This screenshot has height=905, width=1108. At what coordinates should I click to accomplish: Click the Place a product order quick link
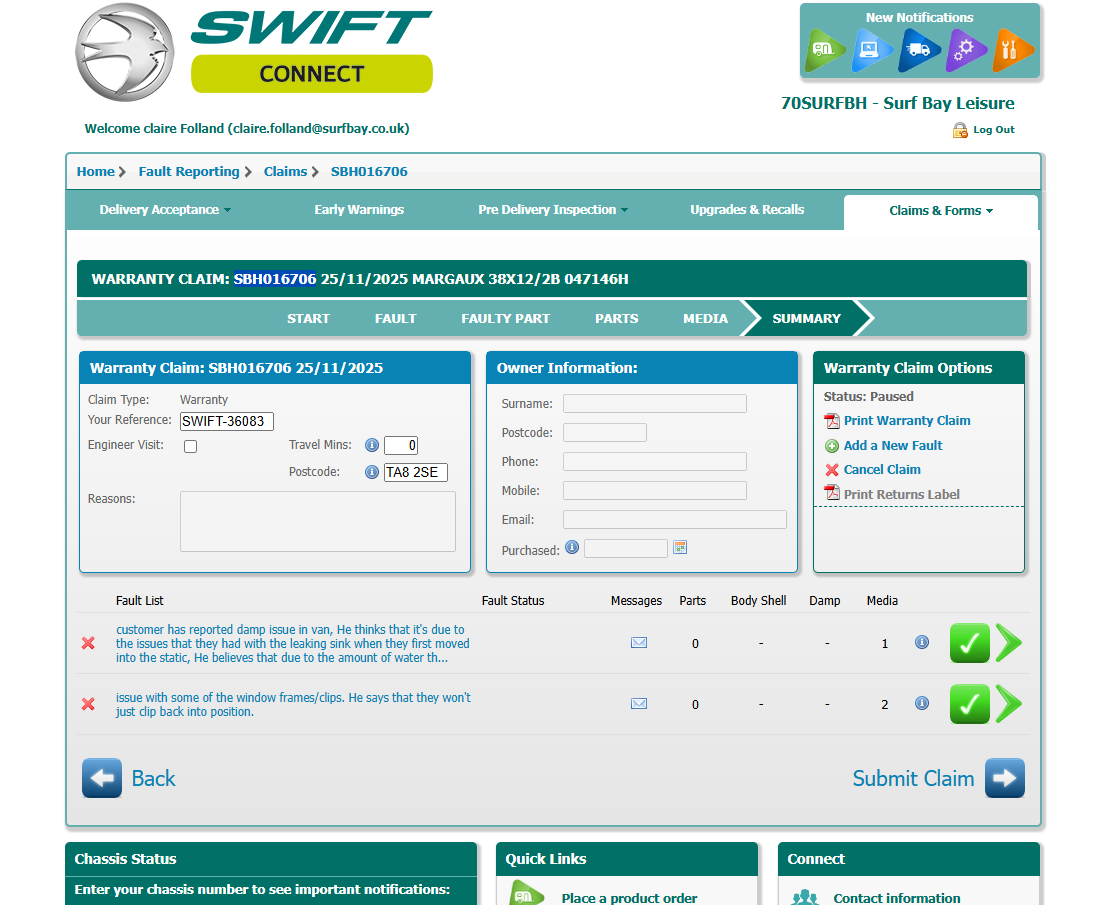tap(629, 898)
